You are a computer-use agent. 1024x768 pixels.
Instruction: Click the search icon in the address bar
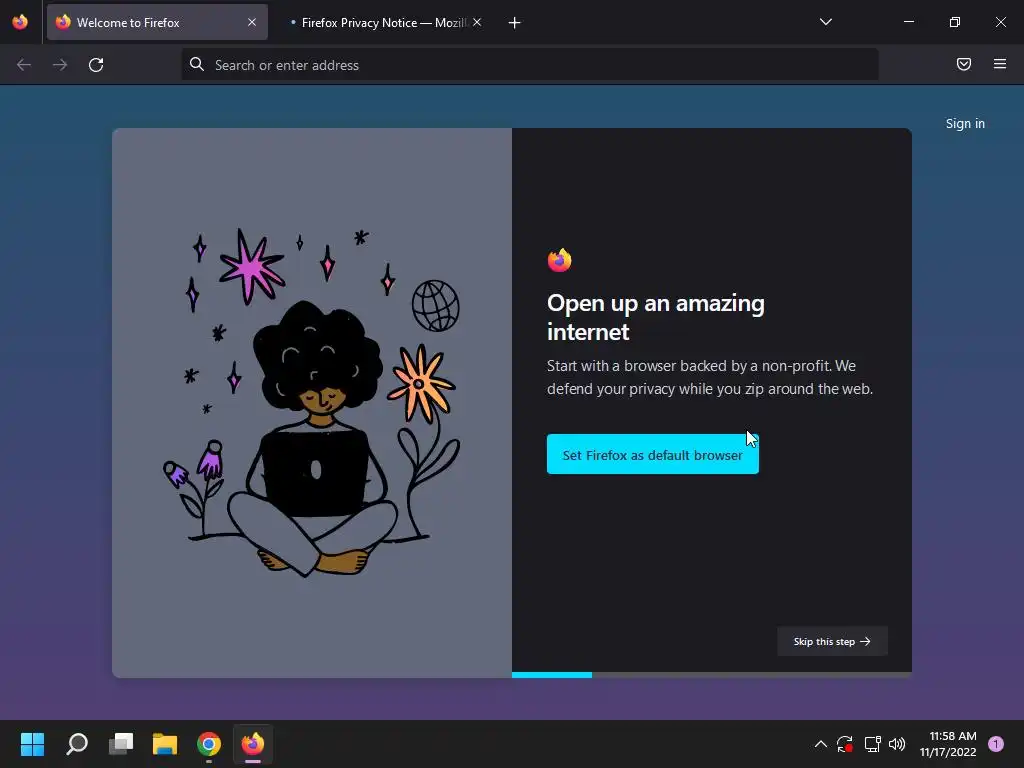197,64
